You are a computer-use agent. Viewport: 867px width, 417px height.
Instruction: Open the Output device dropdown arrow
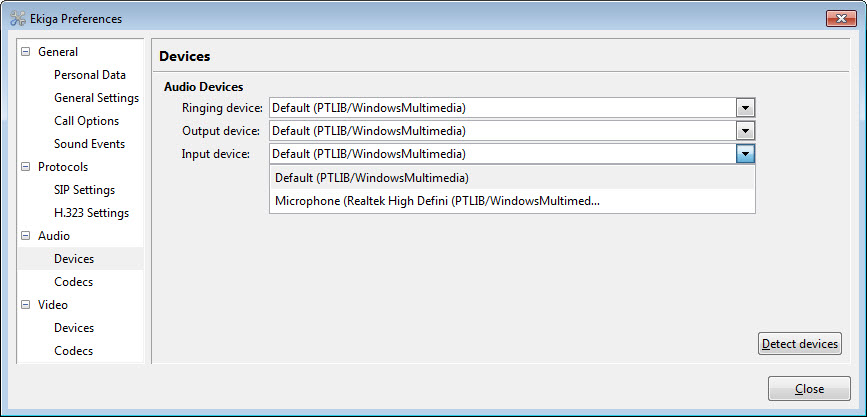[745, 131]
